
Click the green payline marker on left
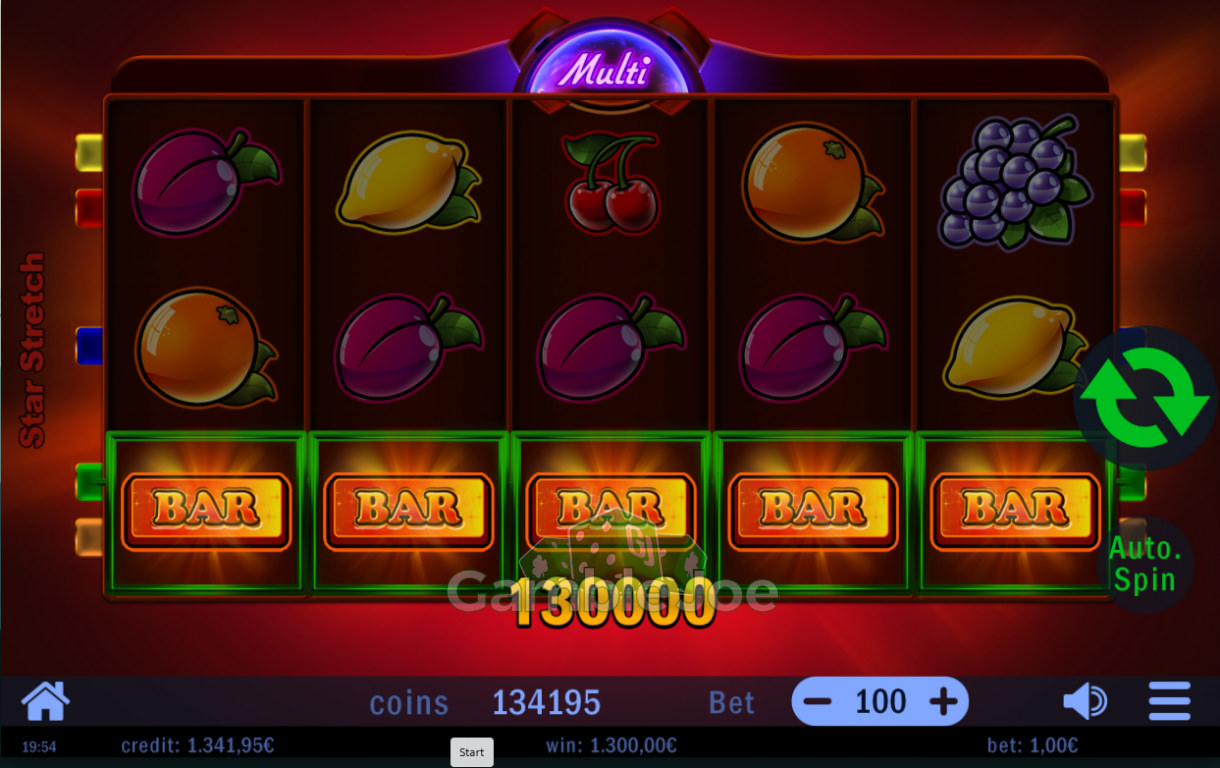(89, 481)
